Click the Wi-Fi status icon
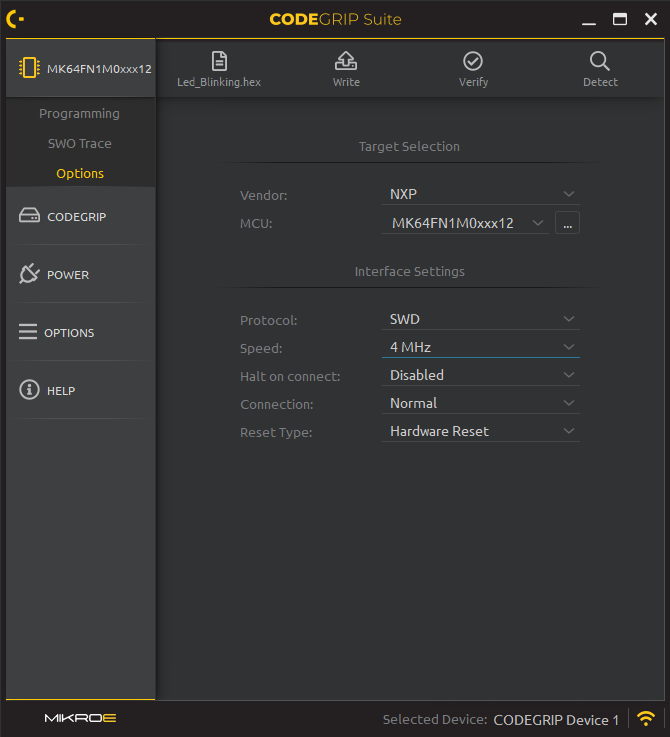The height and width of the screenshot is (737, 670). pyautogui.click(x=646, y=718)
